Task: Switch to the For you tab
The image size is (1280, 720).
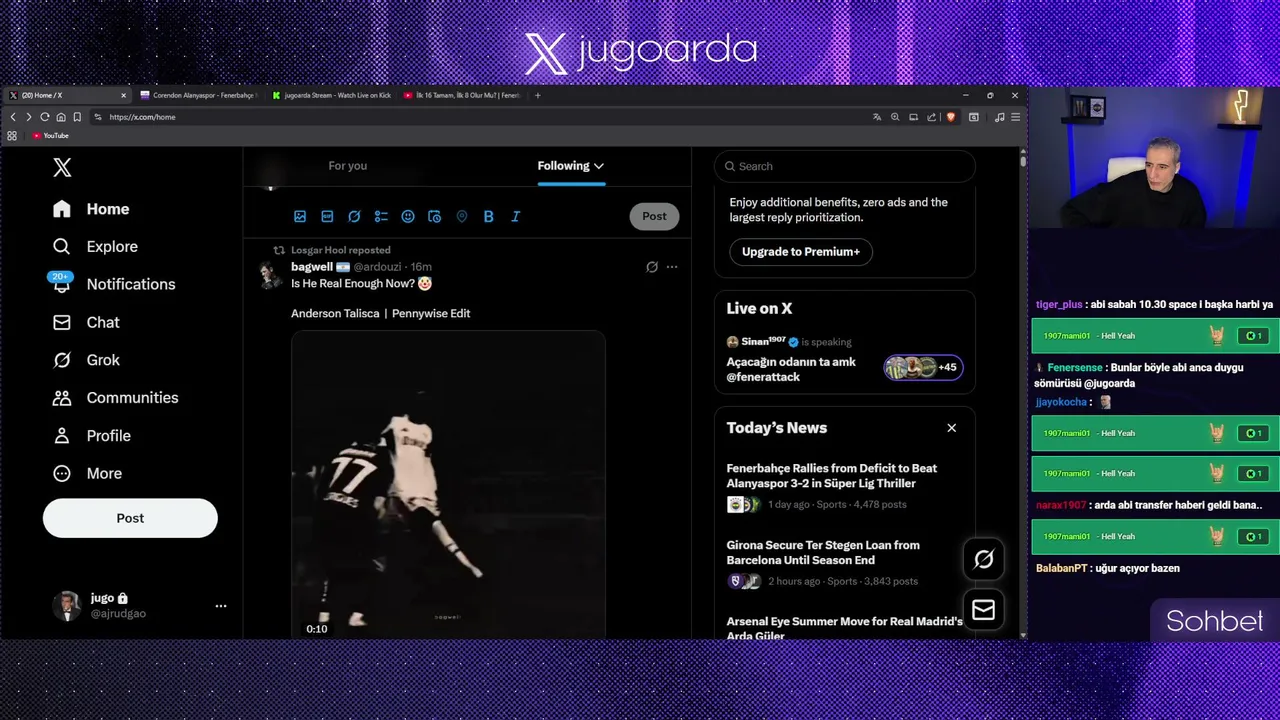Action: (348, 166)
